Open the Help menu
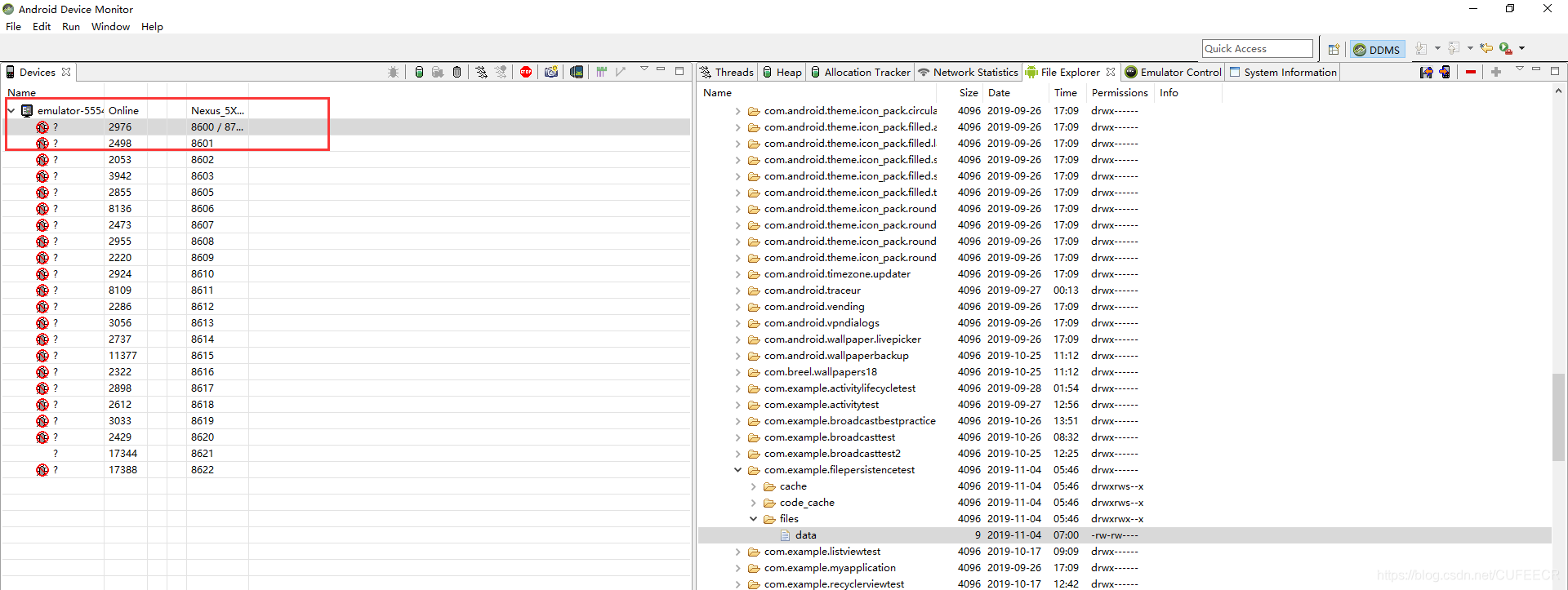 tap(152, 26)
